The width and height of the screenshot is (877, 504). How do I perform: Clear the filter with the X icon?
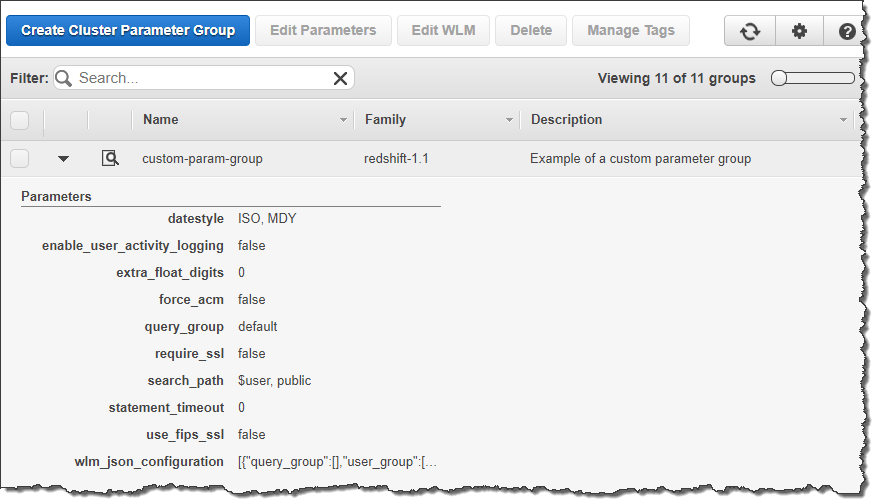340,78
